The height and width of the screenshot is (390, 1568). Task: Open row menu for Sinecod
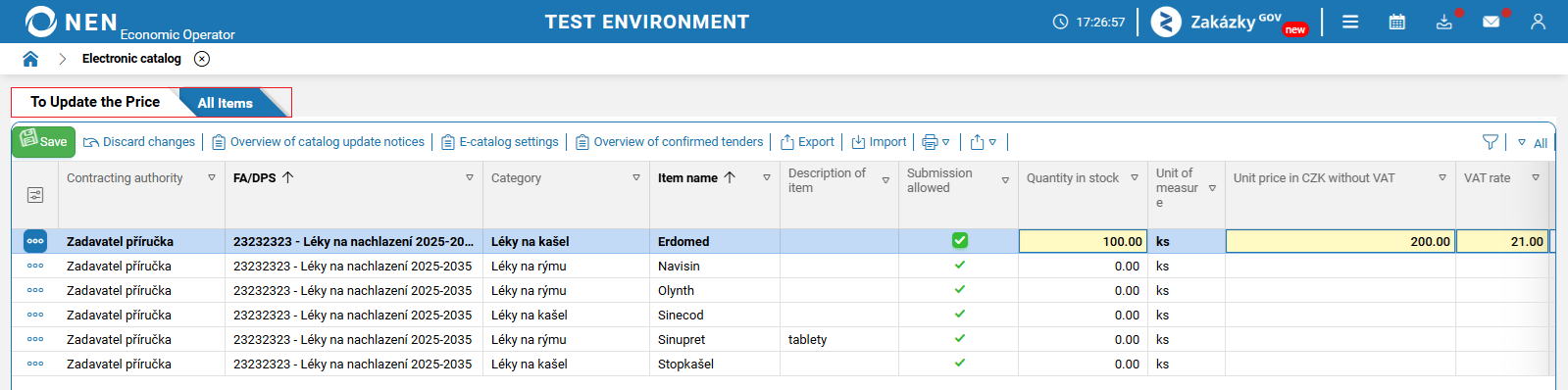point(35,315)
